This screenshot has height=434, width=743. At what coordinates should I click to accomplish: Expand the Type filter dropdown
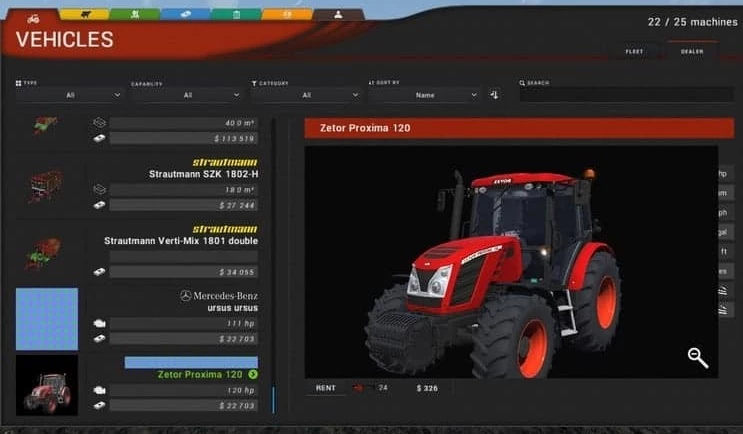click(x=70, y=95)
